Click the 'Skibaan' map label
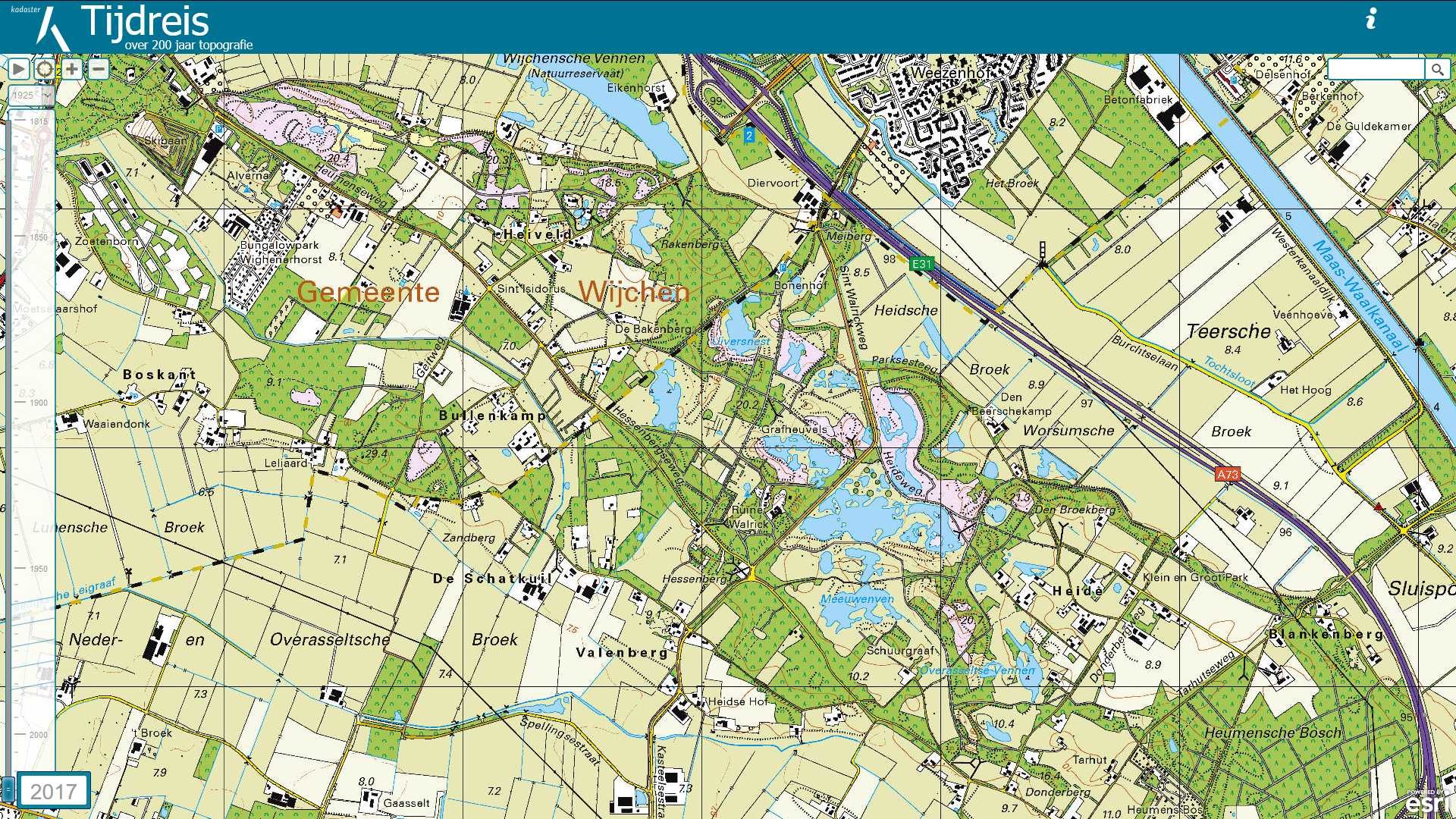 pos(165,140)
